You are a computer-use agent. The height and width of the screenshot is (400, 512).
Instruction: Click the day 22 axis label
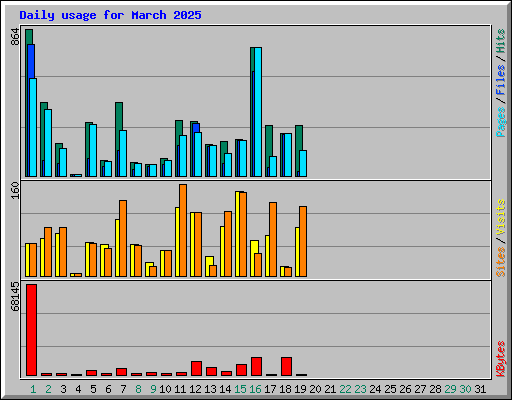tap(345, 389)
